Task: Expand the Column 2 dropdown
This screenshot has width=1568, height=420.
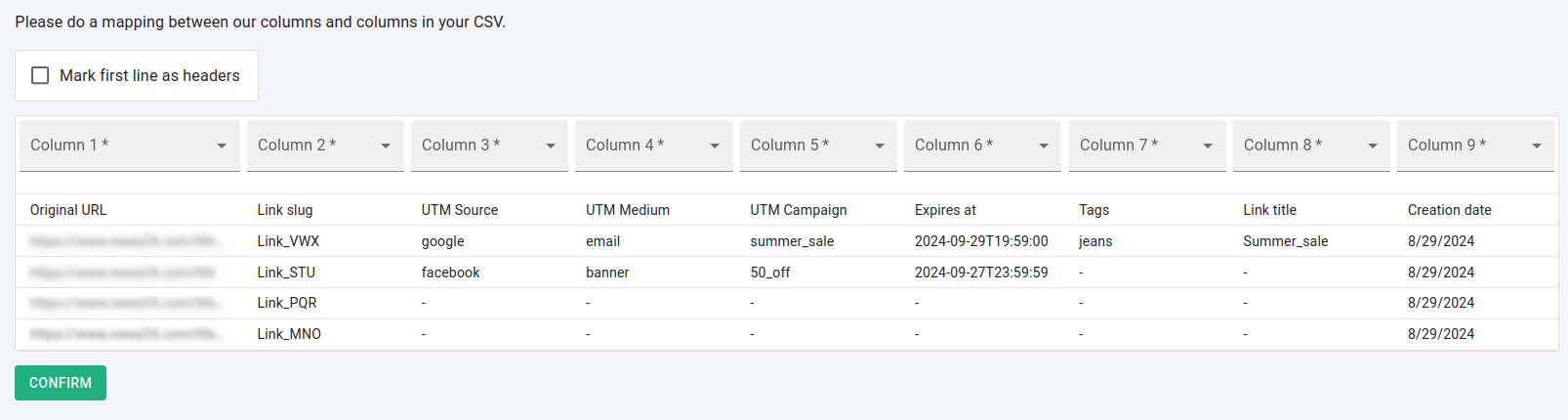Action: point(324,146)
